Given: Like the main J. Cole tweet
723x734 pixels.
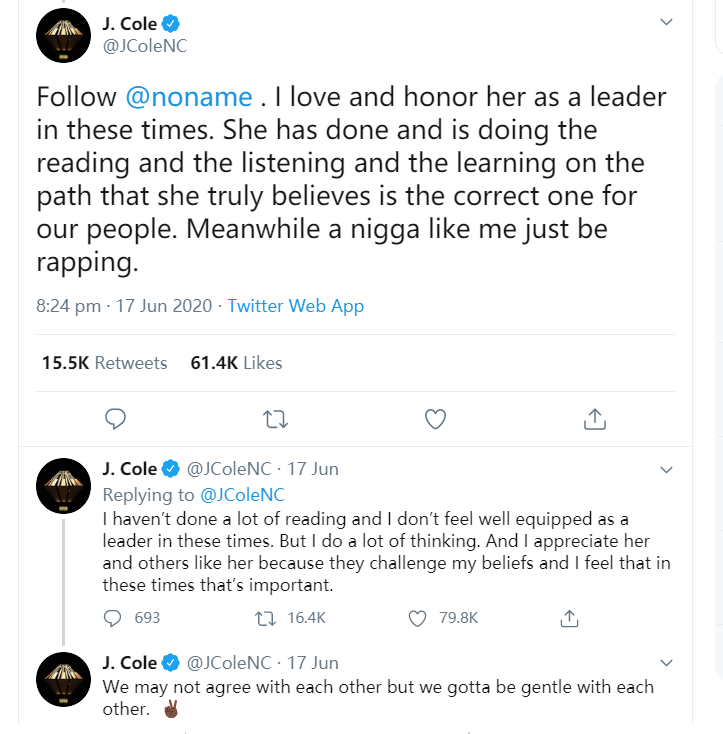Looking at the screenshot, I should 435,419.
